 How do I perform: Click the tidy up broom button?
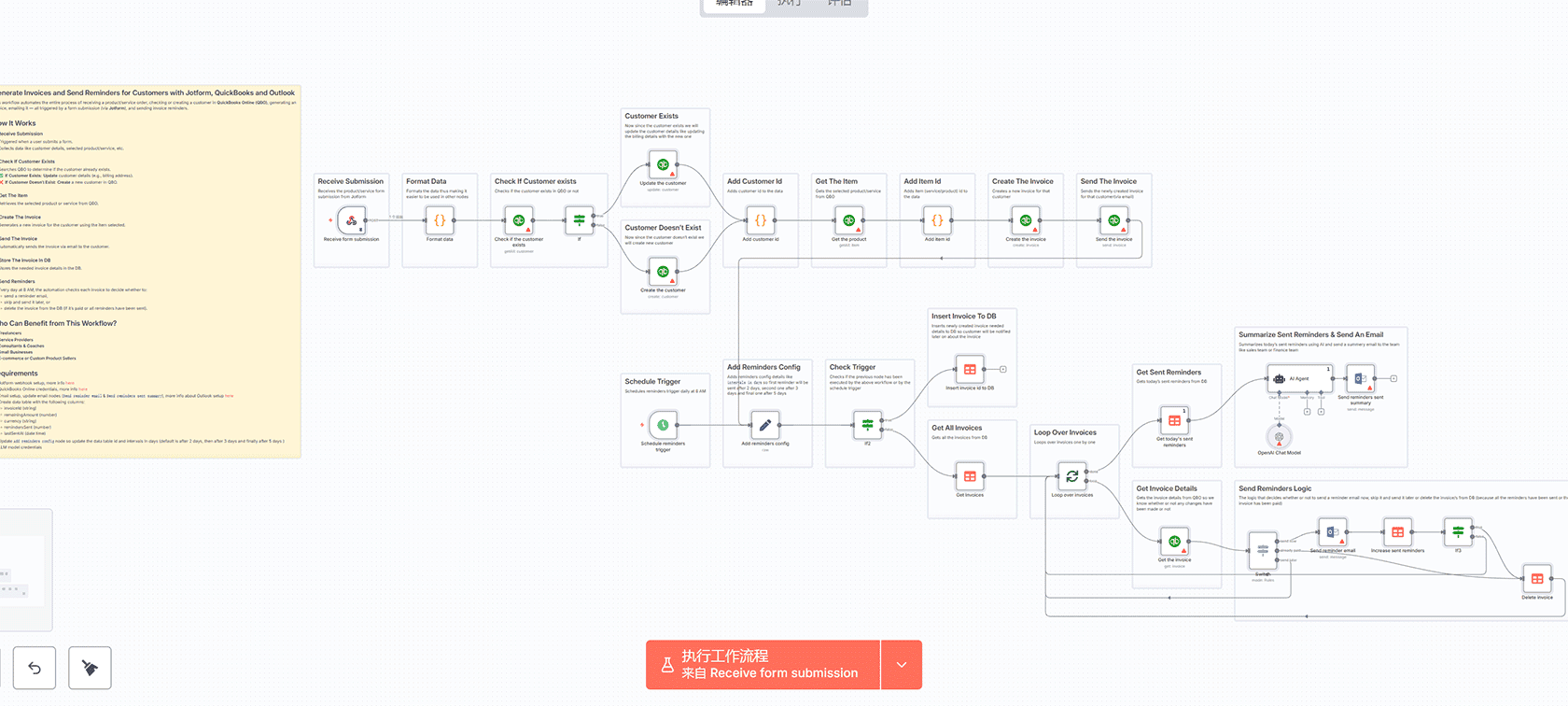(90, 668)
